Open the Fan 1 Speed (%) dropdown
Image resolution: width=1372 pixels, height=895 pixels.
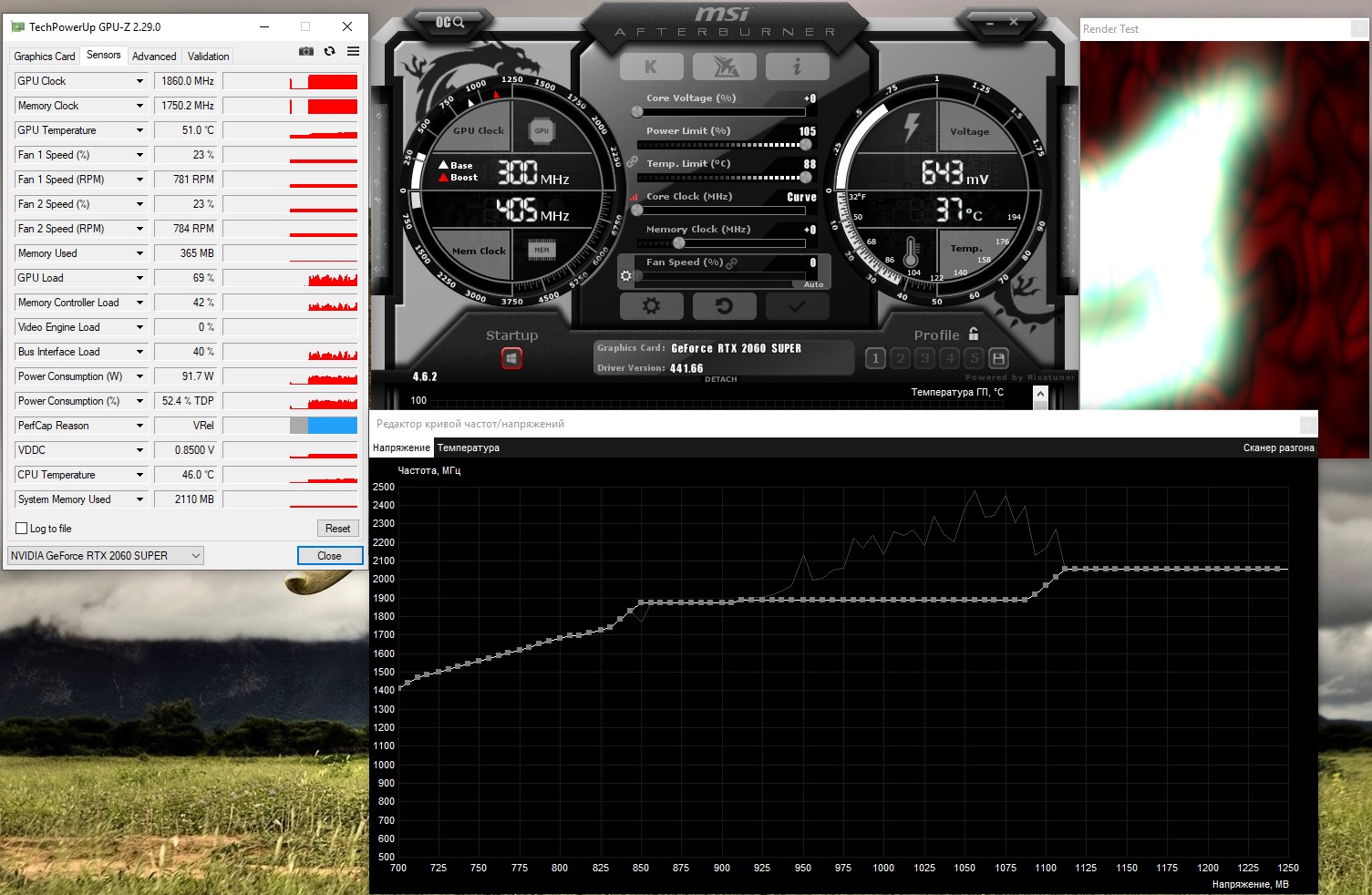pos(139,155)
